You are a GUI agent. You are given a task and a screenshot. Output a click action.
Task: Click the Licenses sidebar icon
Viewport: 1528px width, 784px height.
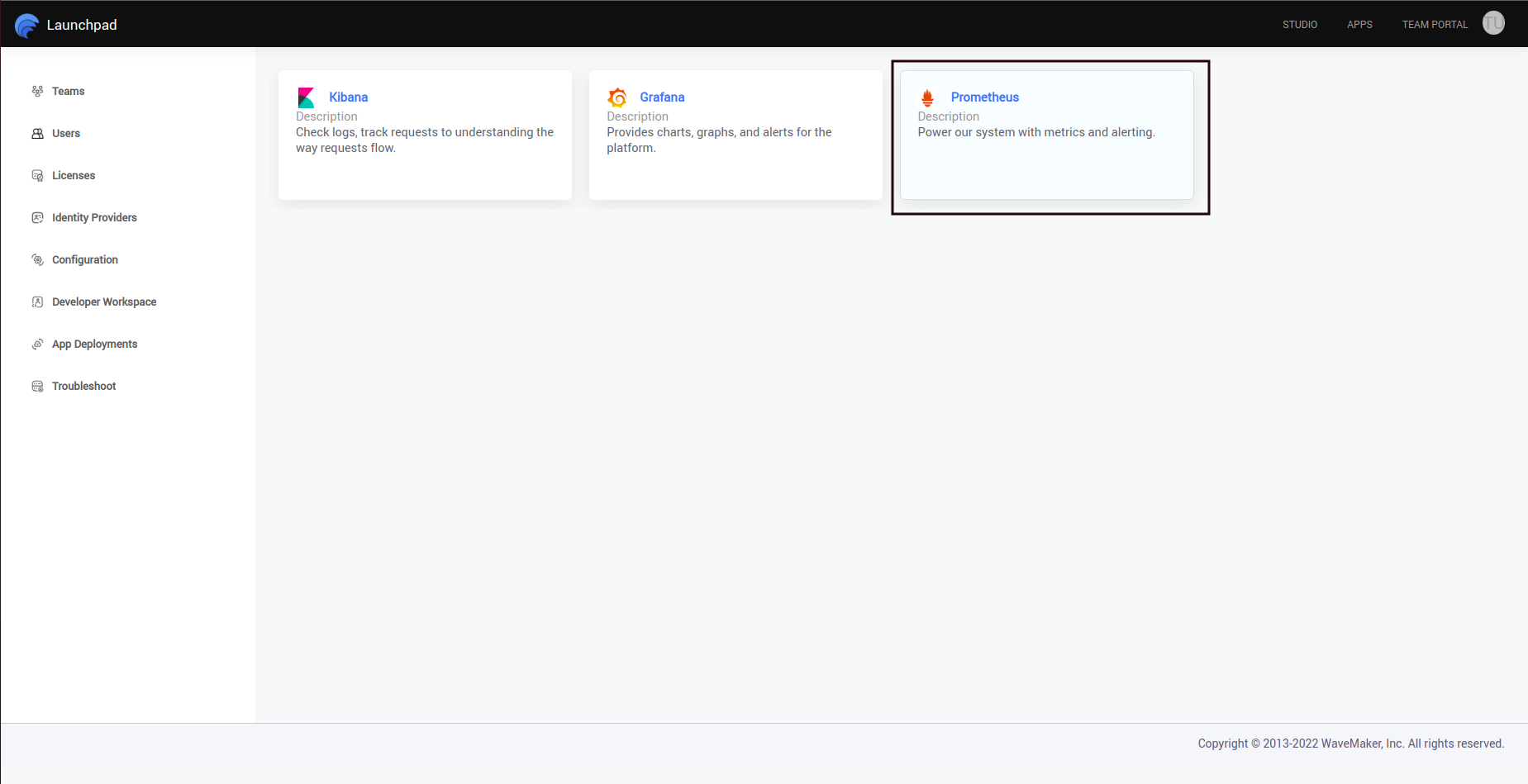[37, 175]
